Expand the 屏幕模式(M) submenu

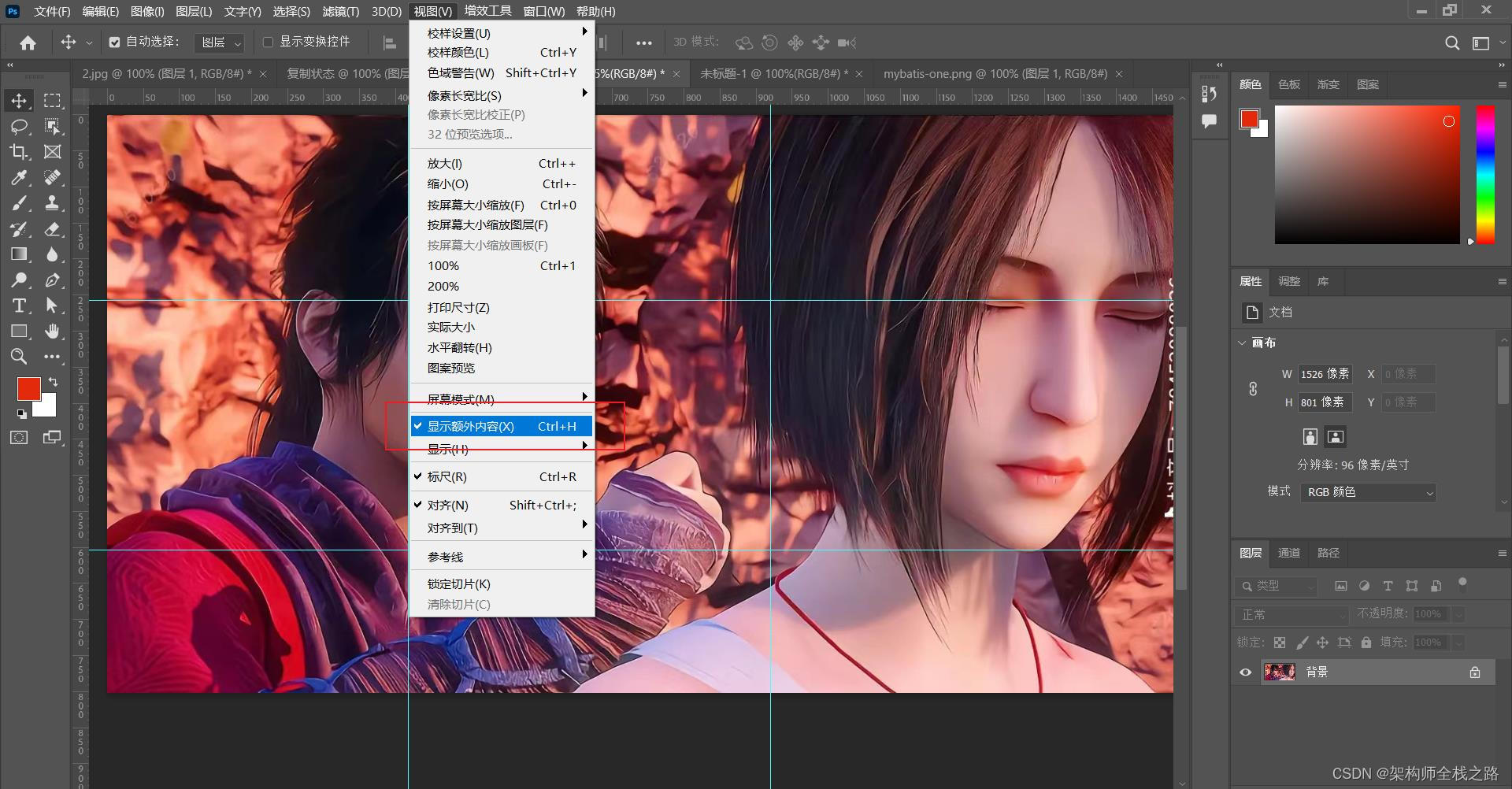point(502,399)
